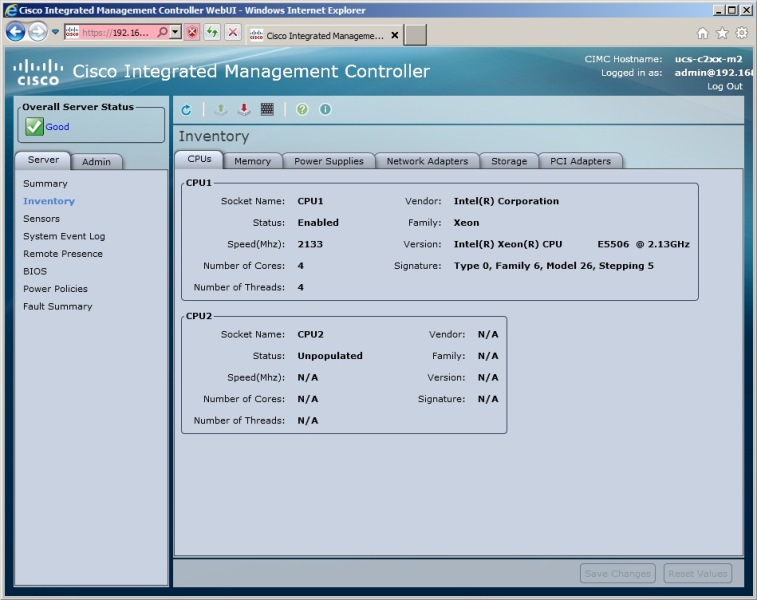Switch to the Admin navigation tab
This screenshot has height=600, width=757.
(x=96, y=162)
